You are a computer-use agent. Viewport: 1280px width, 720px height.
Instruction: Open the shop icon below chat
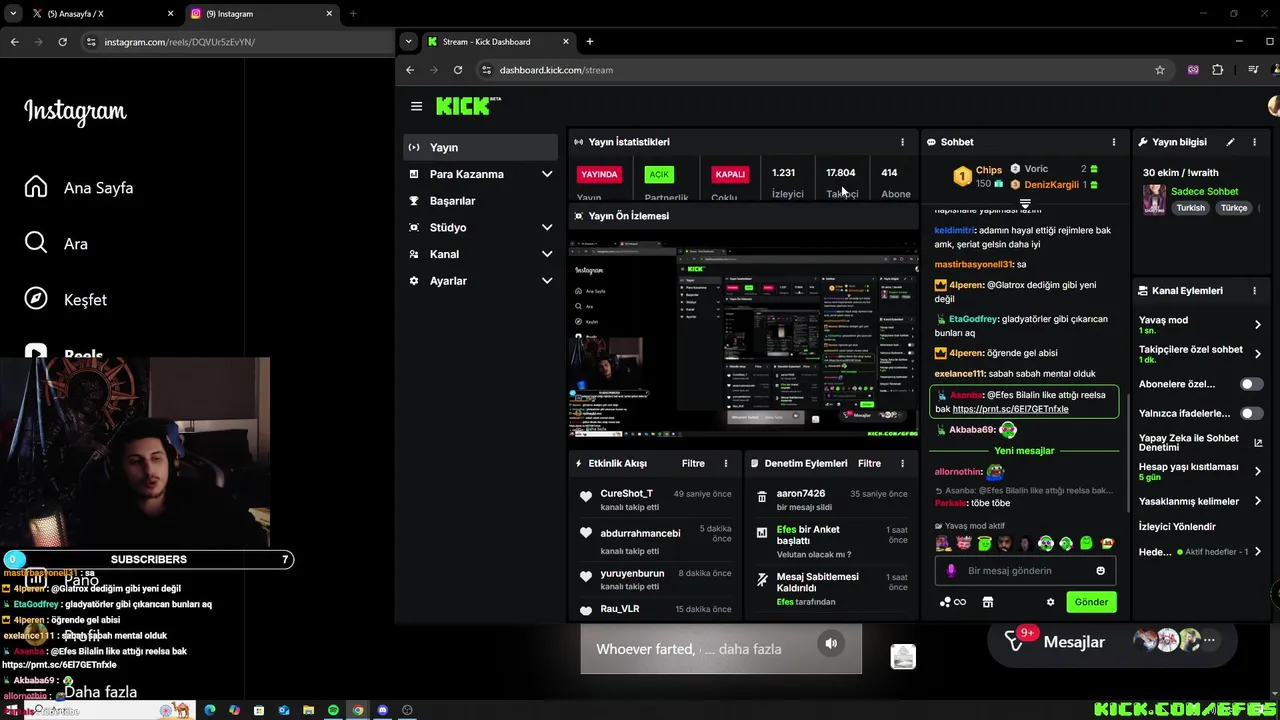[x=988, y=602]
